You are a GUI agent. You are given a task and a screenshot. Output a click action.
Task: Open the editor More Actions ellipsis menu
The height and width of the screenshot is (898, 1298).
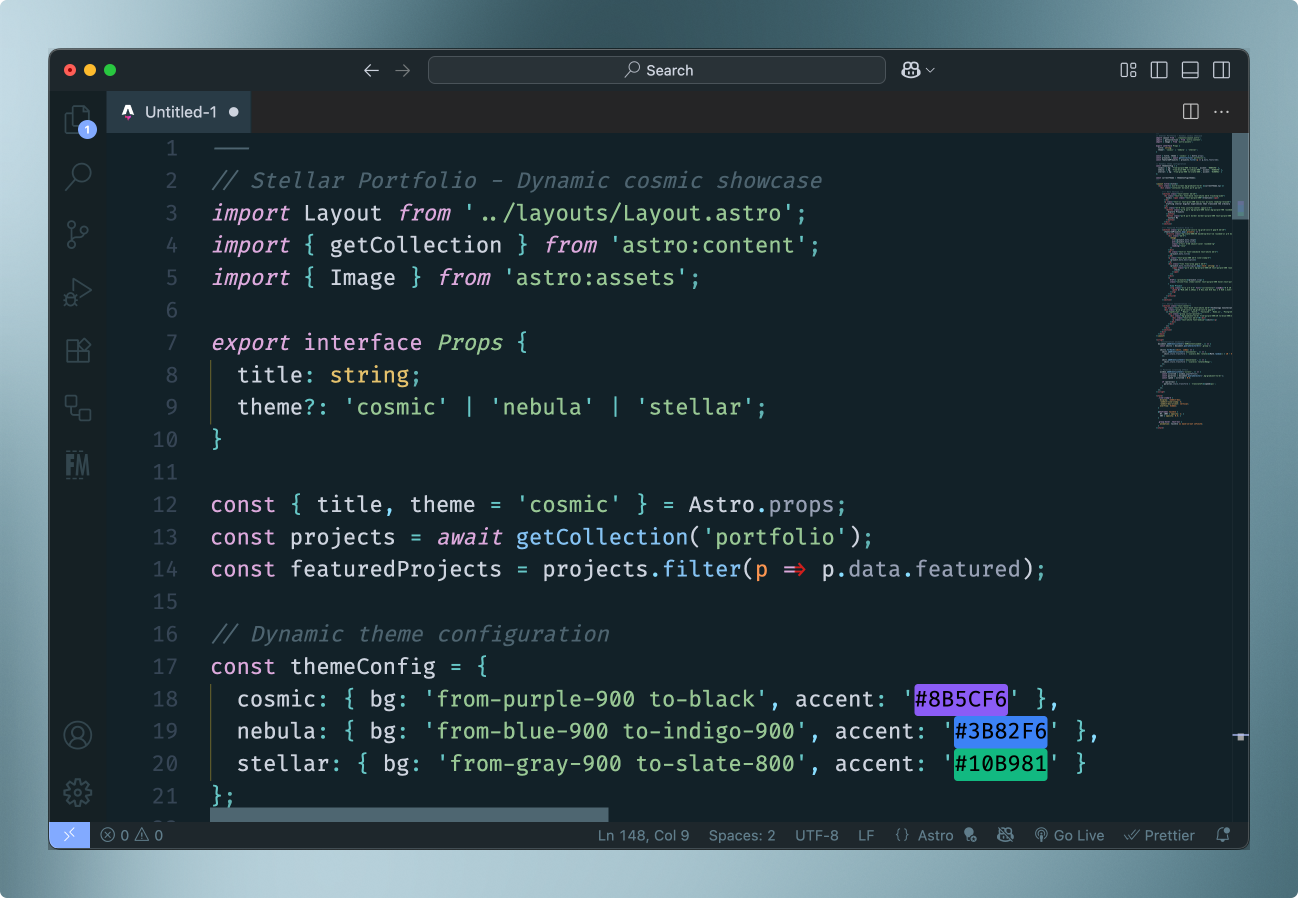(x=1221, y=112)
